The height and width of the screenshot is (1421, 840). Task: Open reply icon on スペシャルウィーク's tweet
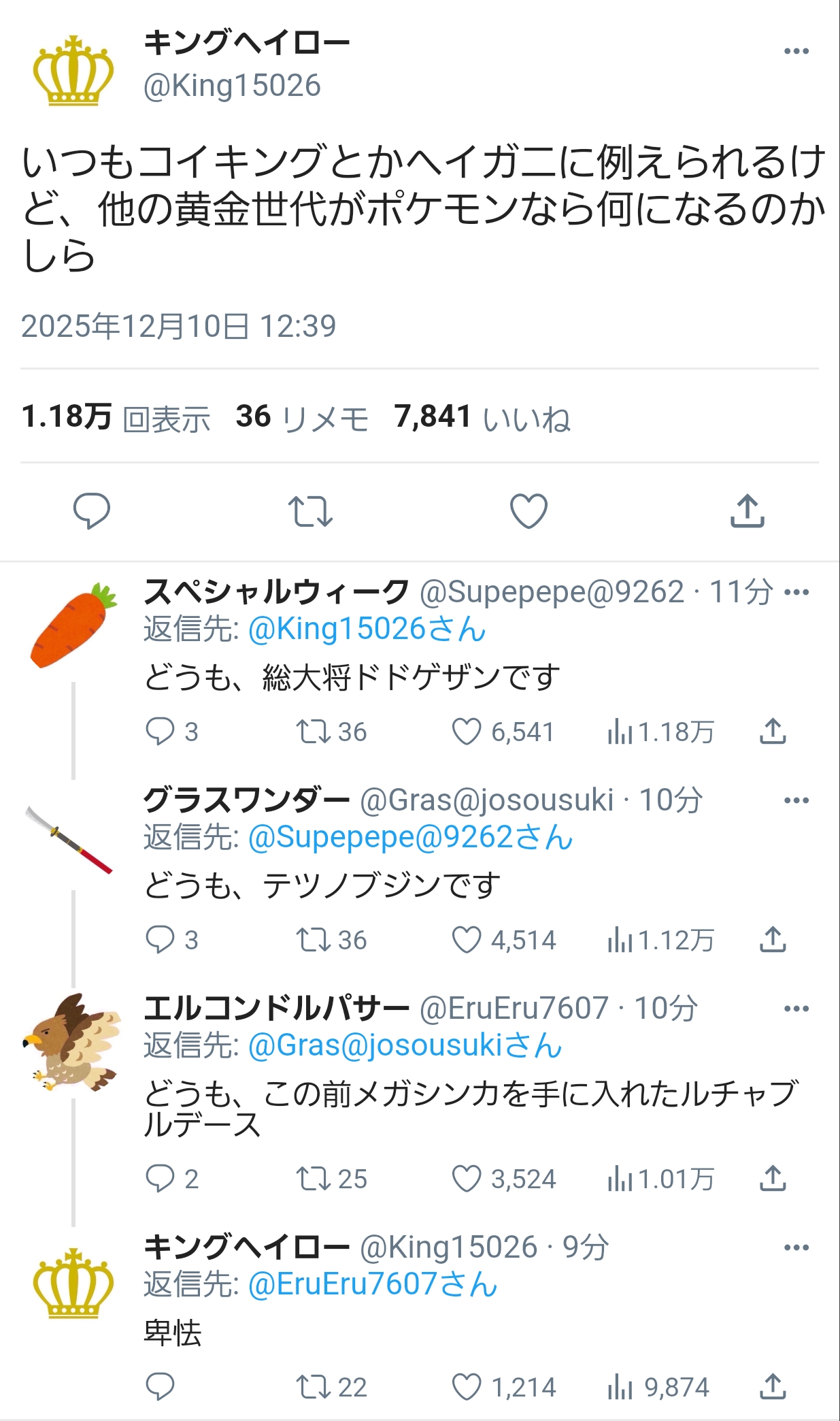161,732
